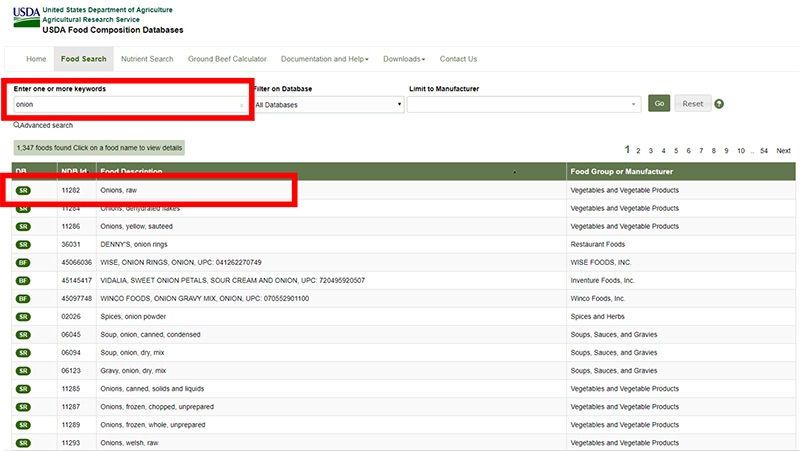
Task: Click NDB Id 02026
Action: click(x=71, y=317)
